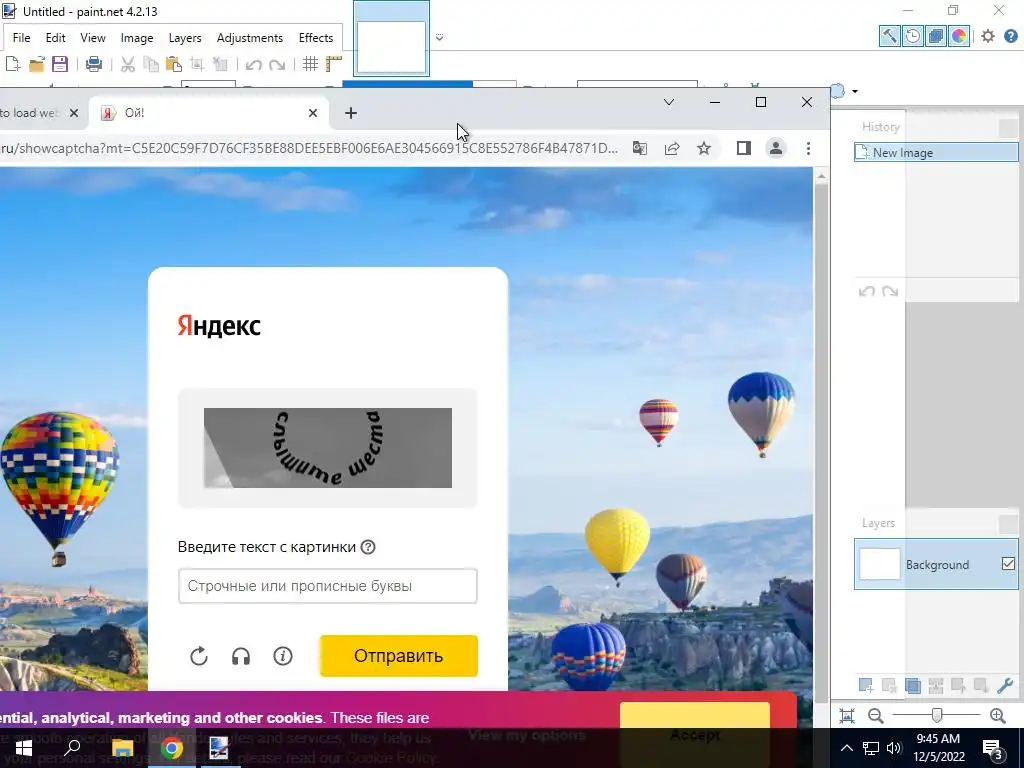Open Layer Properties wrench icon
The width and height of the screenshot is (1024, 768).
1005,685
